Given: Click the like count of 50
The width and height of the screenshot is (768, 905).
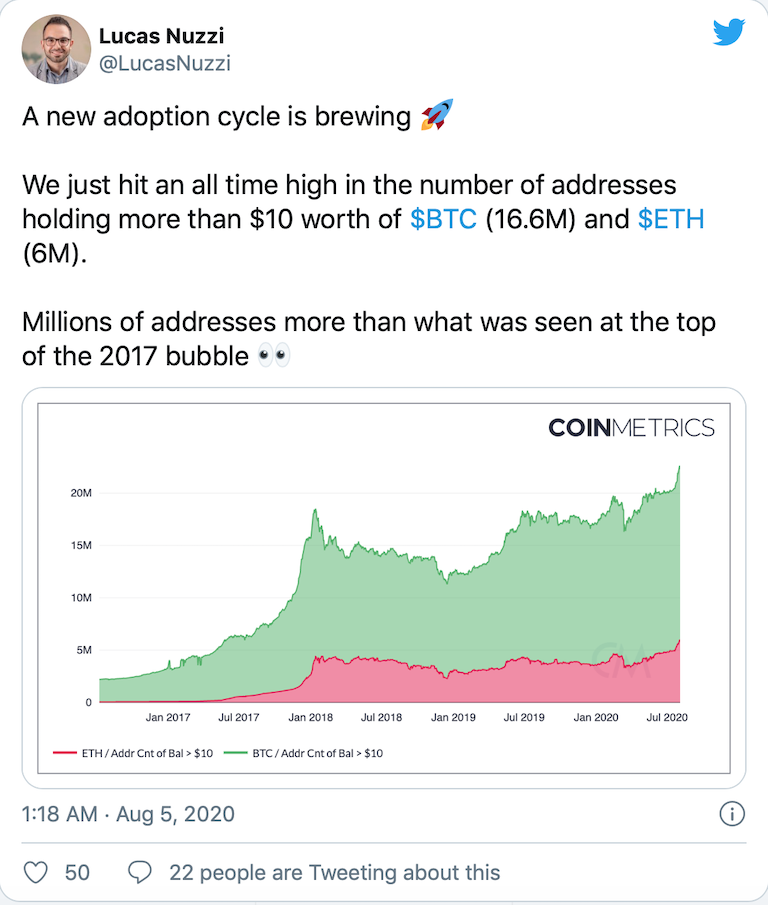Looking at the screenshot, I should [77, 872].
